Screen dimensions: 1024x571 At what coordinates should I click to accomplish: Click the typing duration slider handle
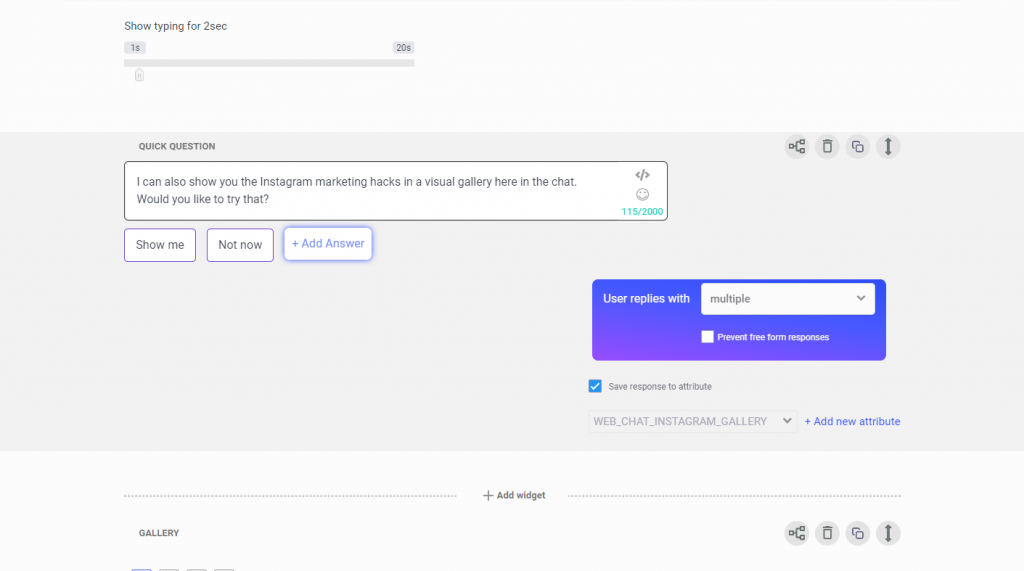pyautogui.click(x=139, y=75)
